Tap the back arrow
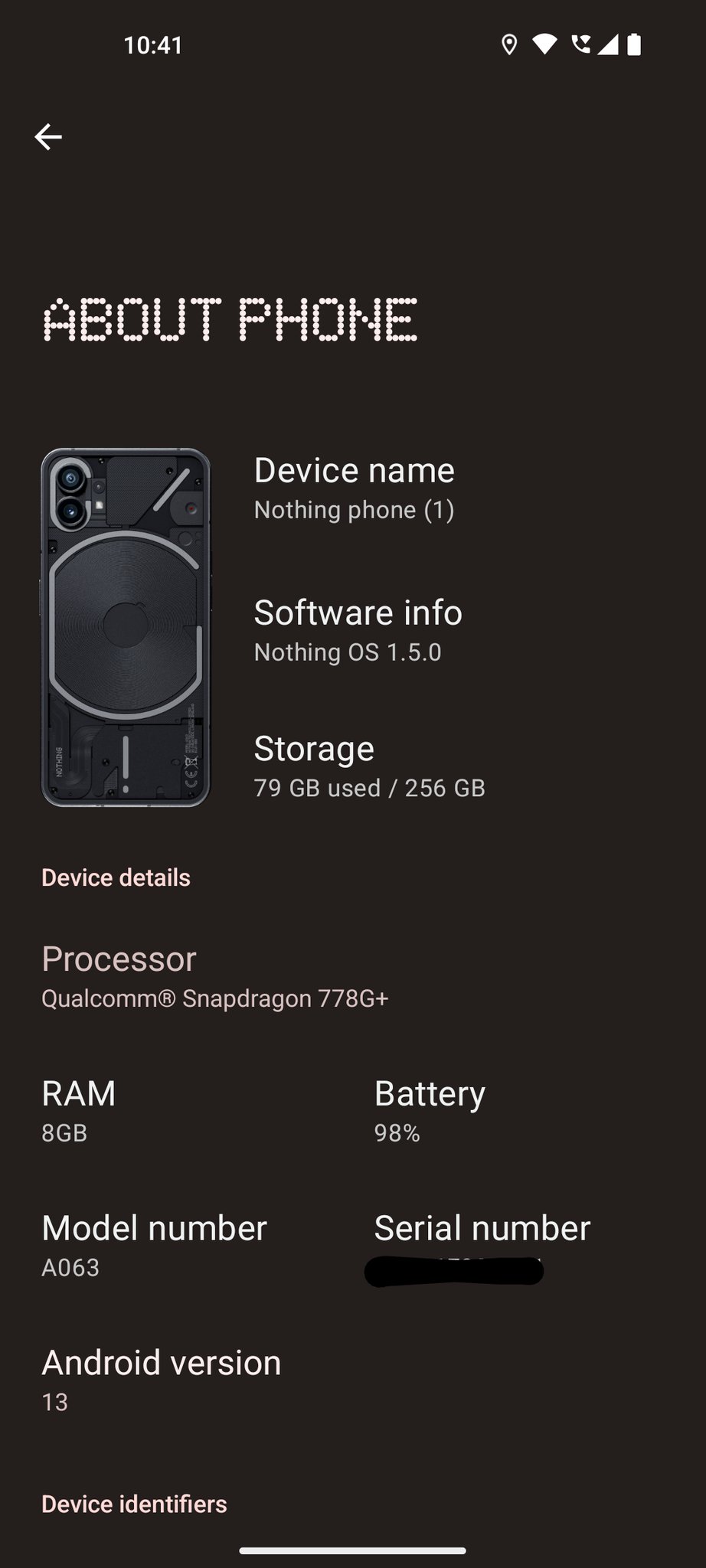The image size is (706, 1568). point(48,137)
